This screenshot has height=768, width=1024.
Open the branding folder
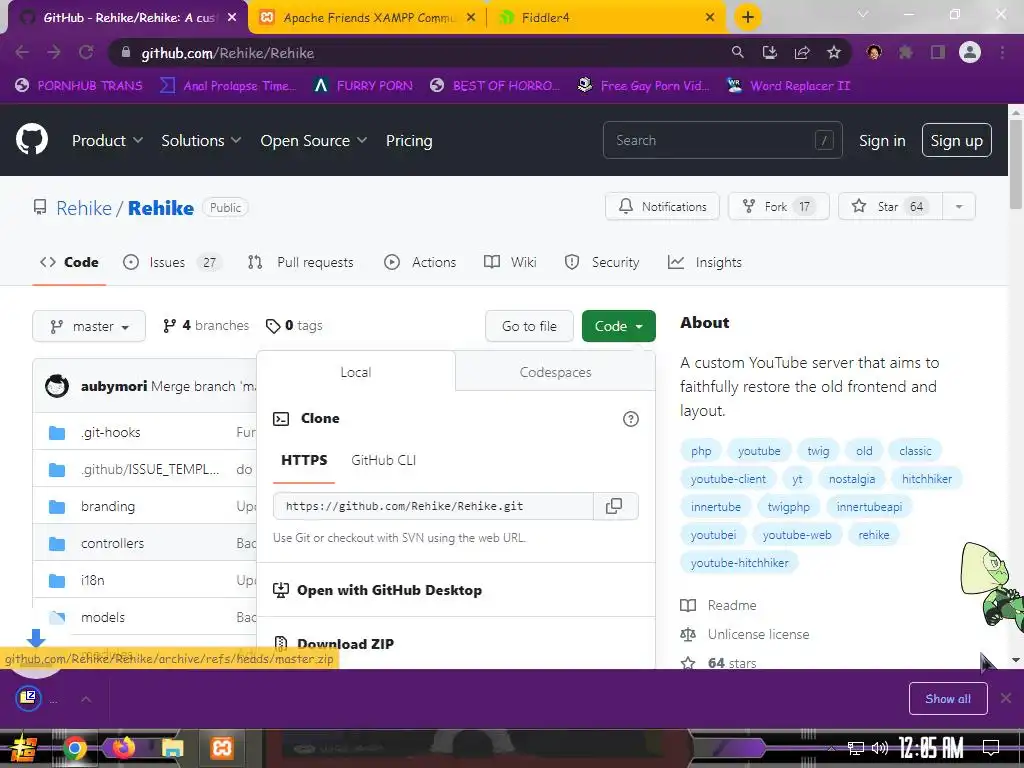(108, 506)
